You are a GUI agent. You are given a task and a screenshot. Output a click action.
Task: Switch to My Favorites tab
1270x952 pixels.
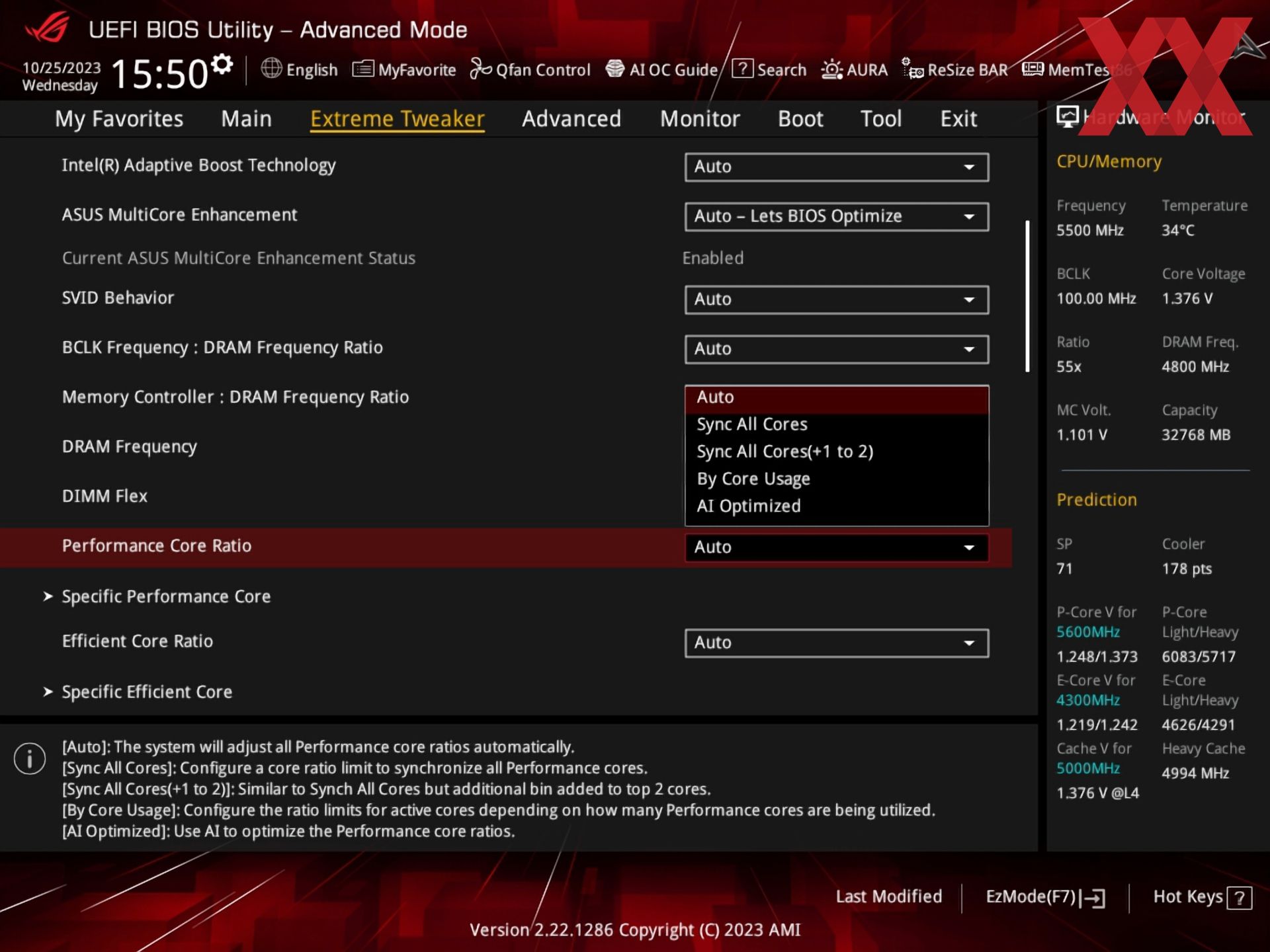point(119,119)
